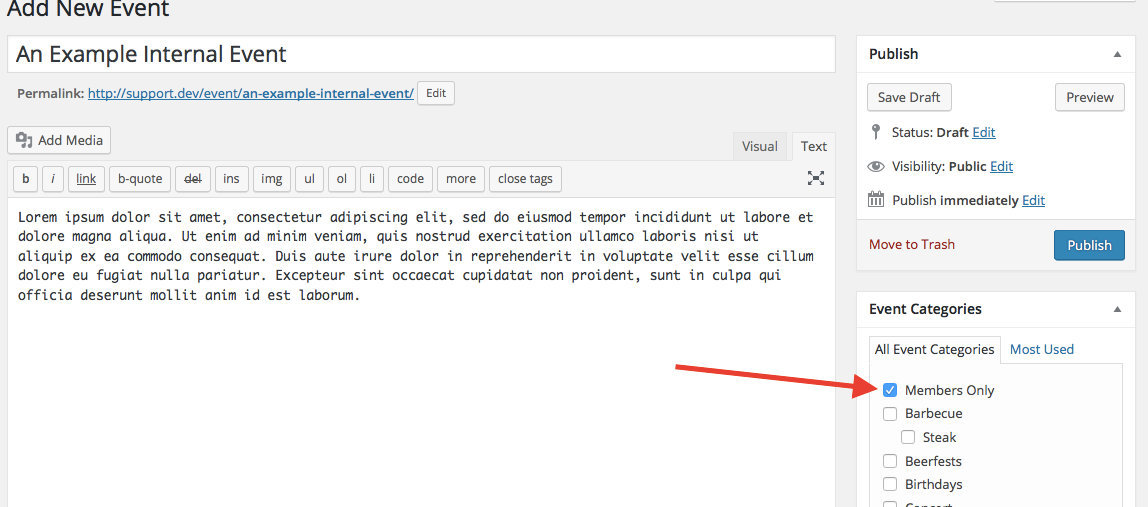Insert a b-quote tag
Viewport: 1148px width, 507px height.
139,179
